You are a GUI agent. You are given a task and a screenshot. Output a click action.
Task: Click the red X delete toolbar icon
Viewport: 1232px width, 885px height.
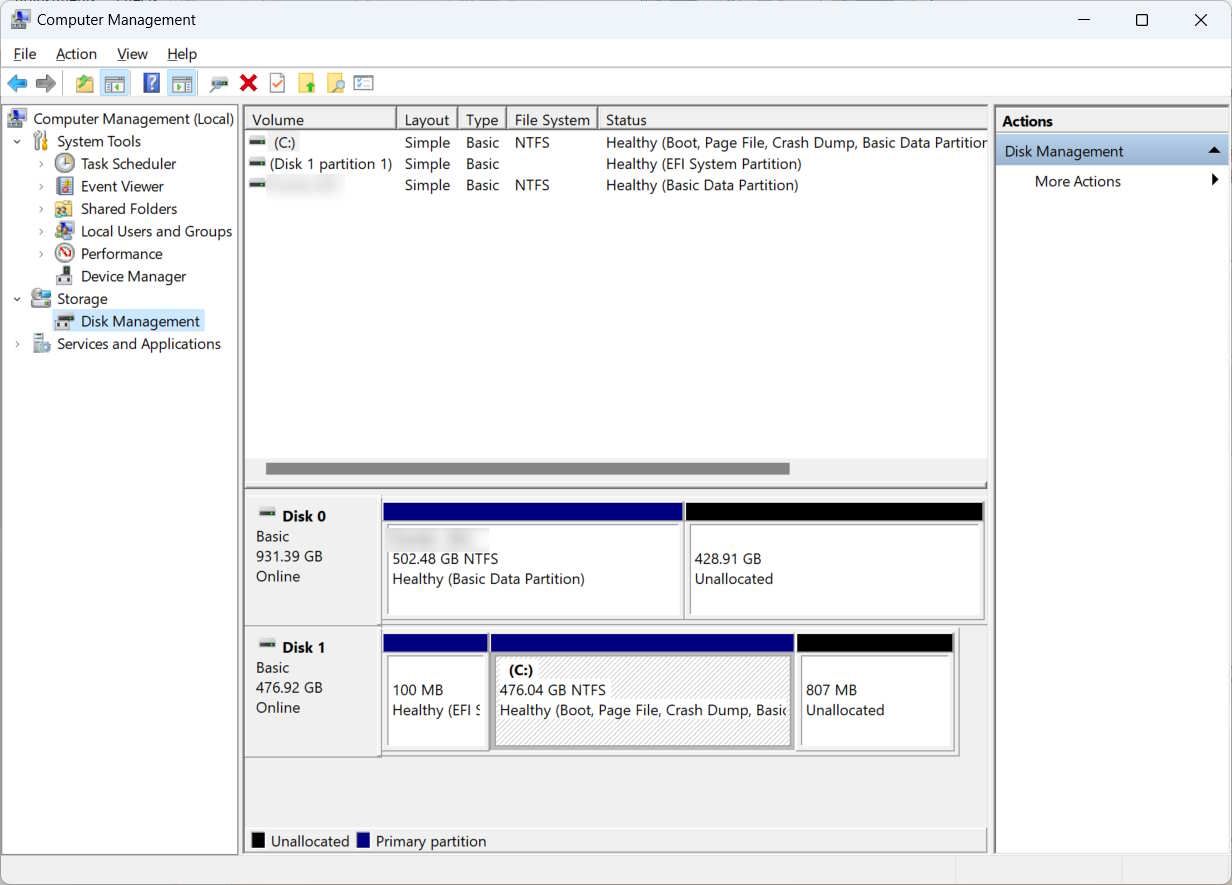[248, 83]
